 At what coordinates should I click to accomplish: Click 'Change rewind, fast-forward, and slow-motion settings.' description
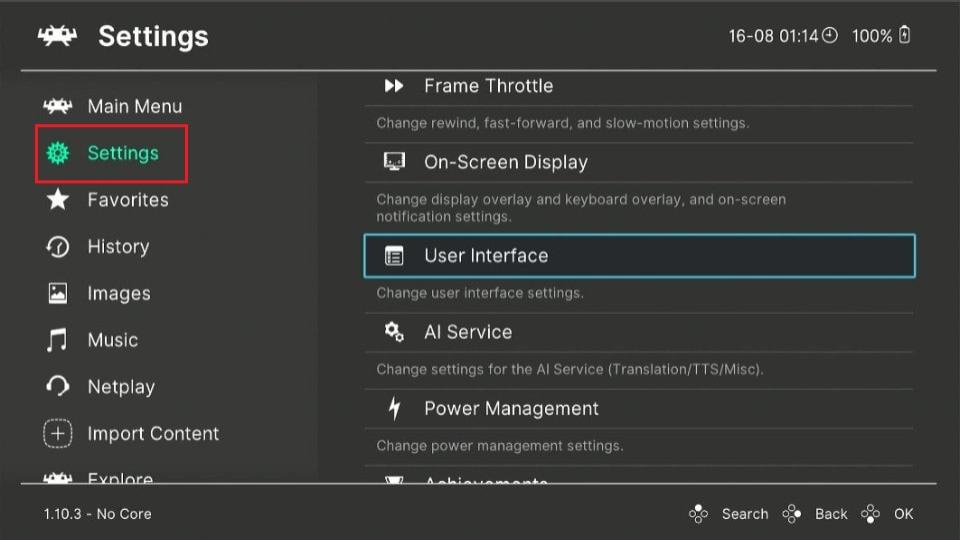pos(563,123)
